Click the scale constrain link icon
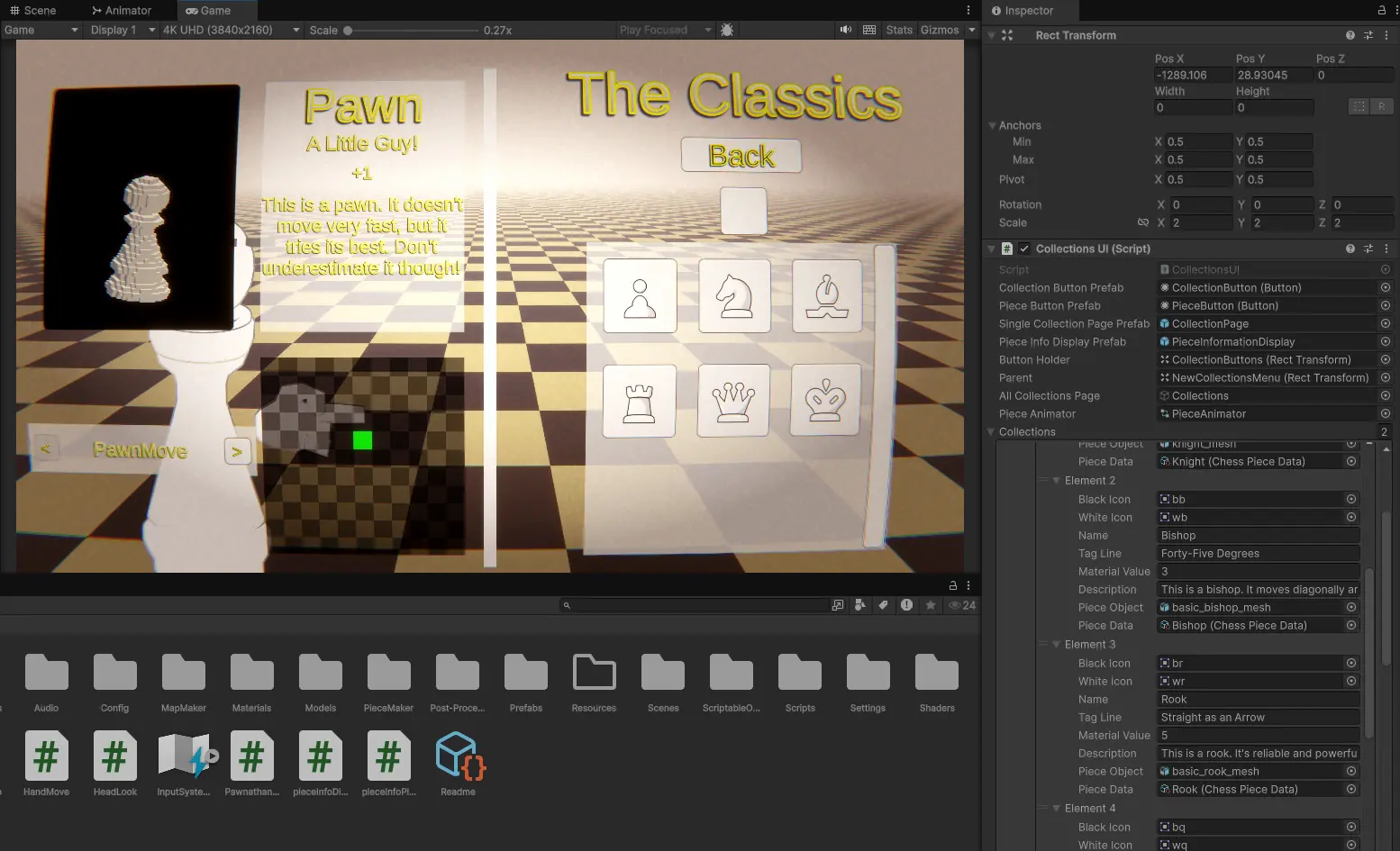Viewport: 1400px width, 851px height. [x=1143, y=222]
